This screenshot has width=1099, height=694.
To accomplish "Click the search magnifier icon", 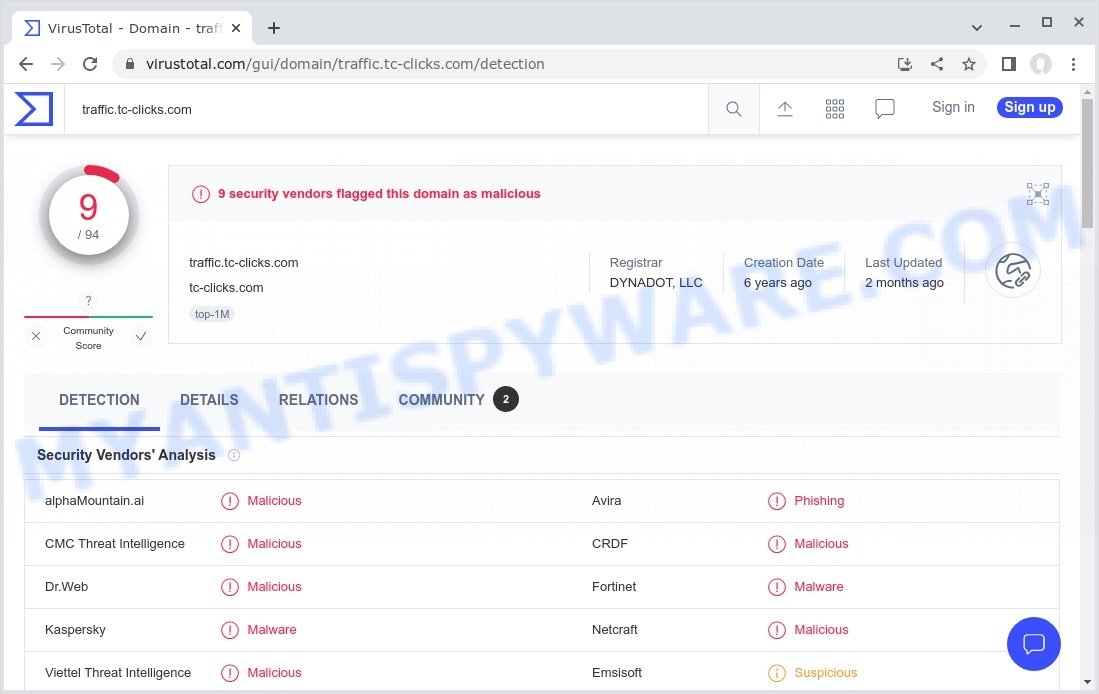I will click(x=733, y=109).
